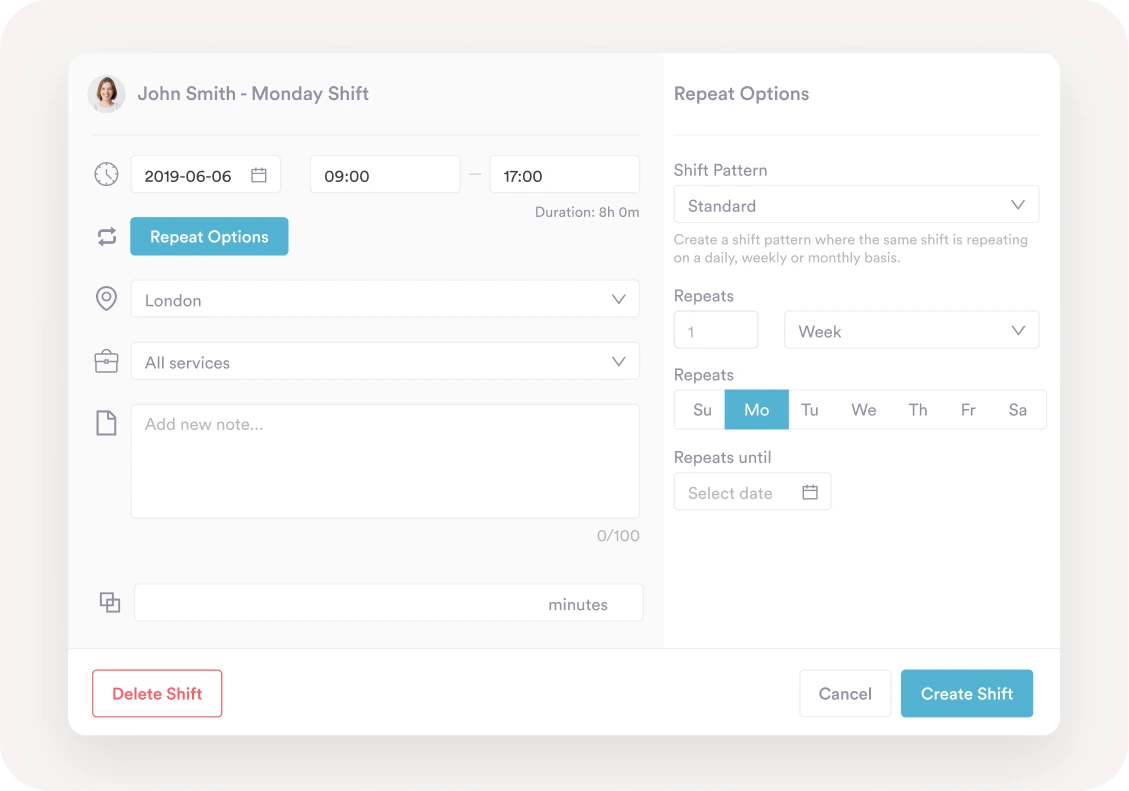The width and height of the screenshot is (1129, 791).
Task: Enable Wednesday as a repeat day
Action: [x=863, y=410]
